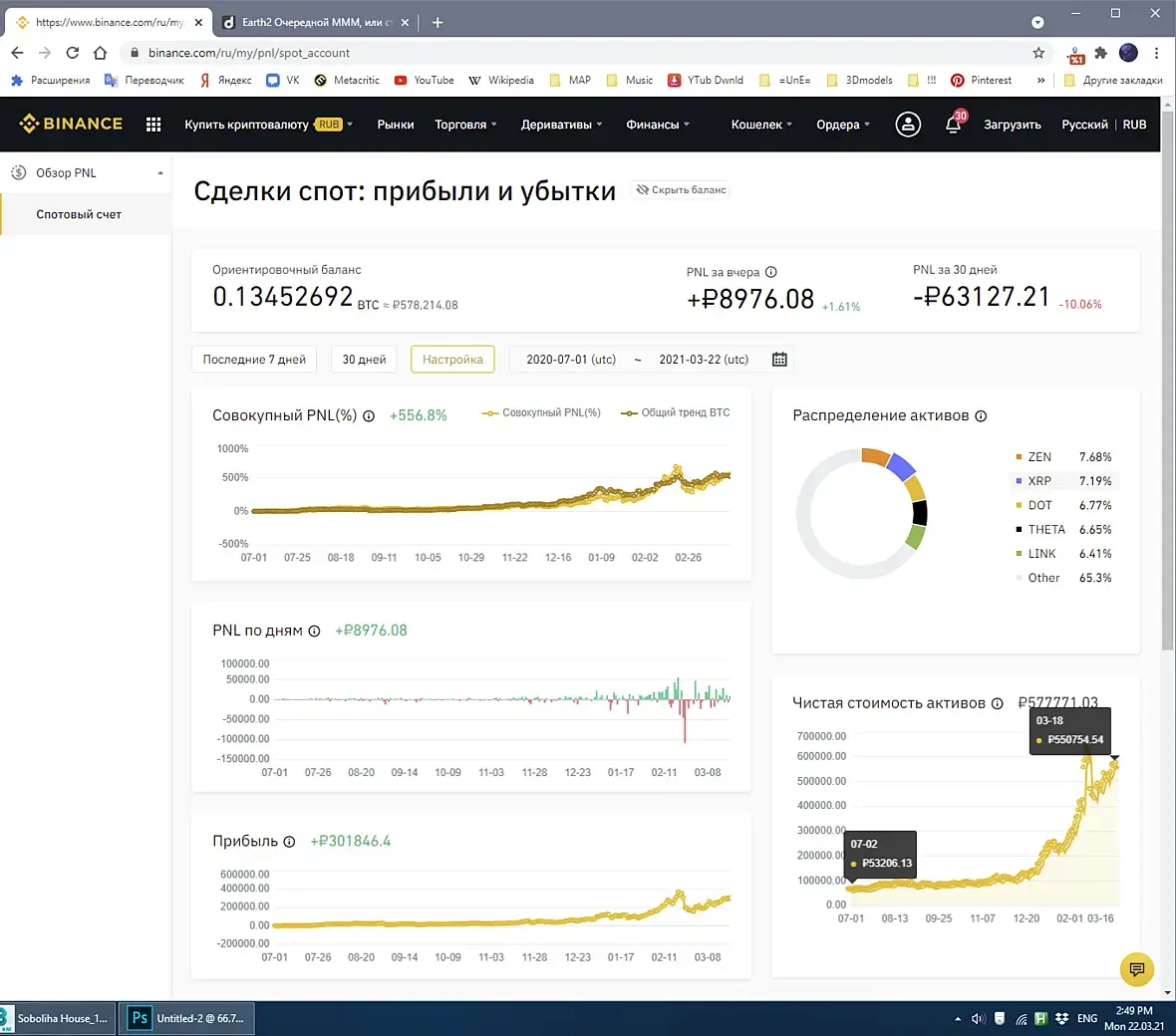Viewport: 1176px width, 1036px height.
Task: Go back in browser history
Action: (17, 53)
